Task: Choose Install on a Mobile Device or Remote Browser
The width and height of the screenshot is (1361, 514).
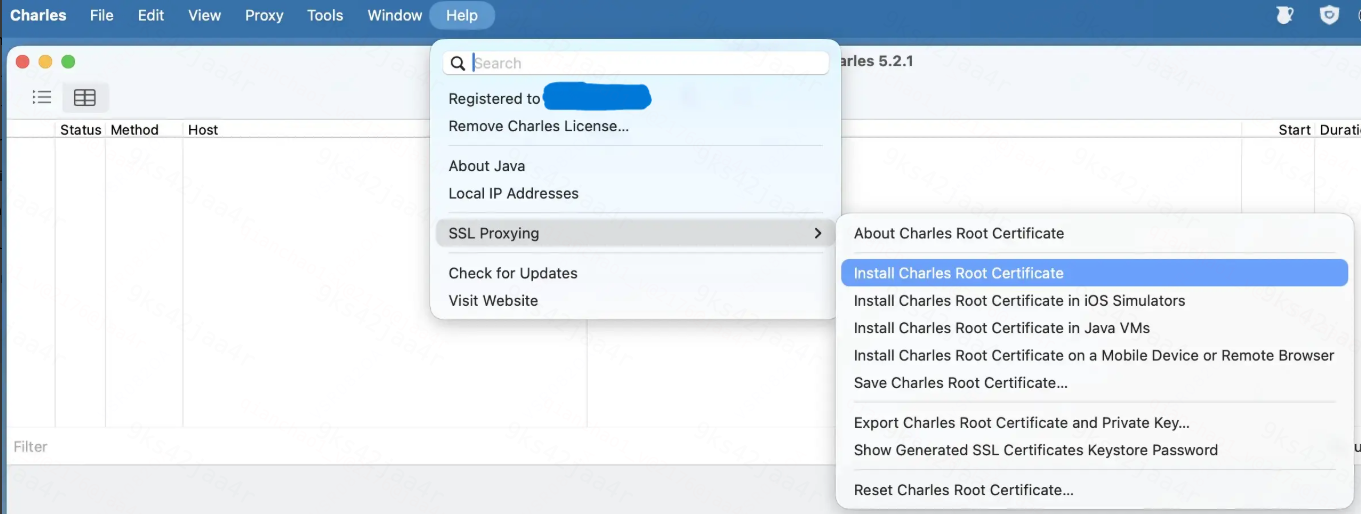Action: click(x=1095, y=355)
